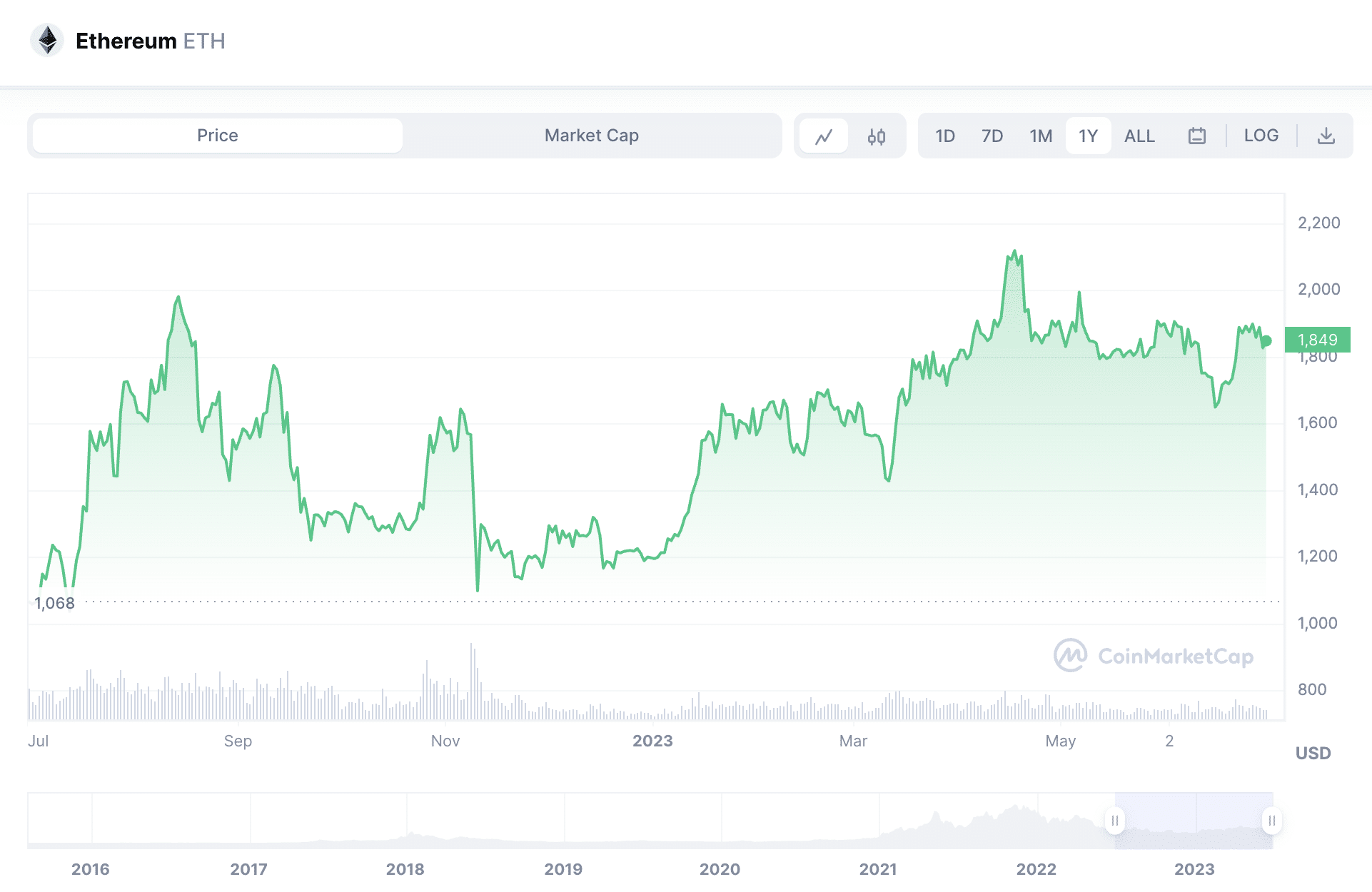1372x892 pixels.
Task: Click 2020 on the navigator timeline
Action: (720, 869)
